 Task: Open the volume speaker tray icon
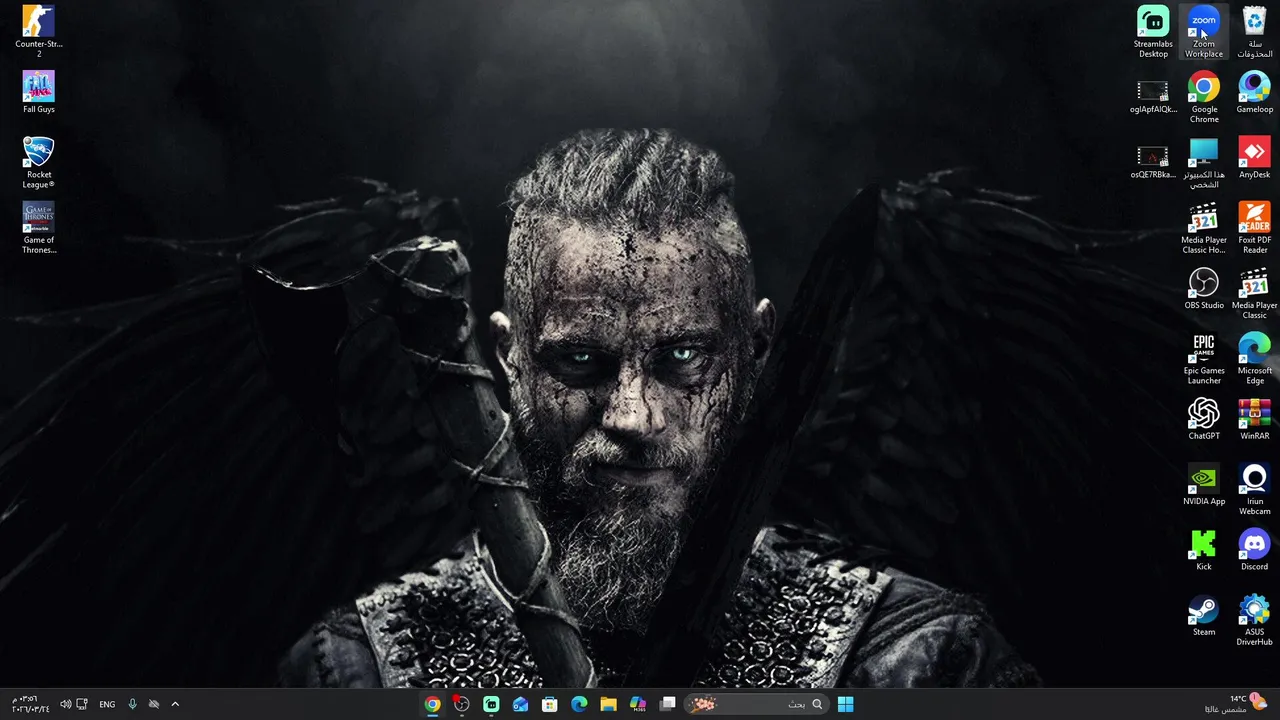[x=65, y=704]
